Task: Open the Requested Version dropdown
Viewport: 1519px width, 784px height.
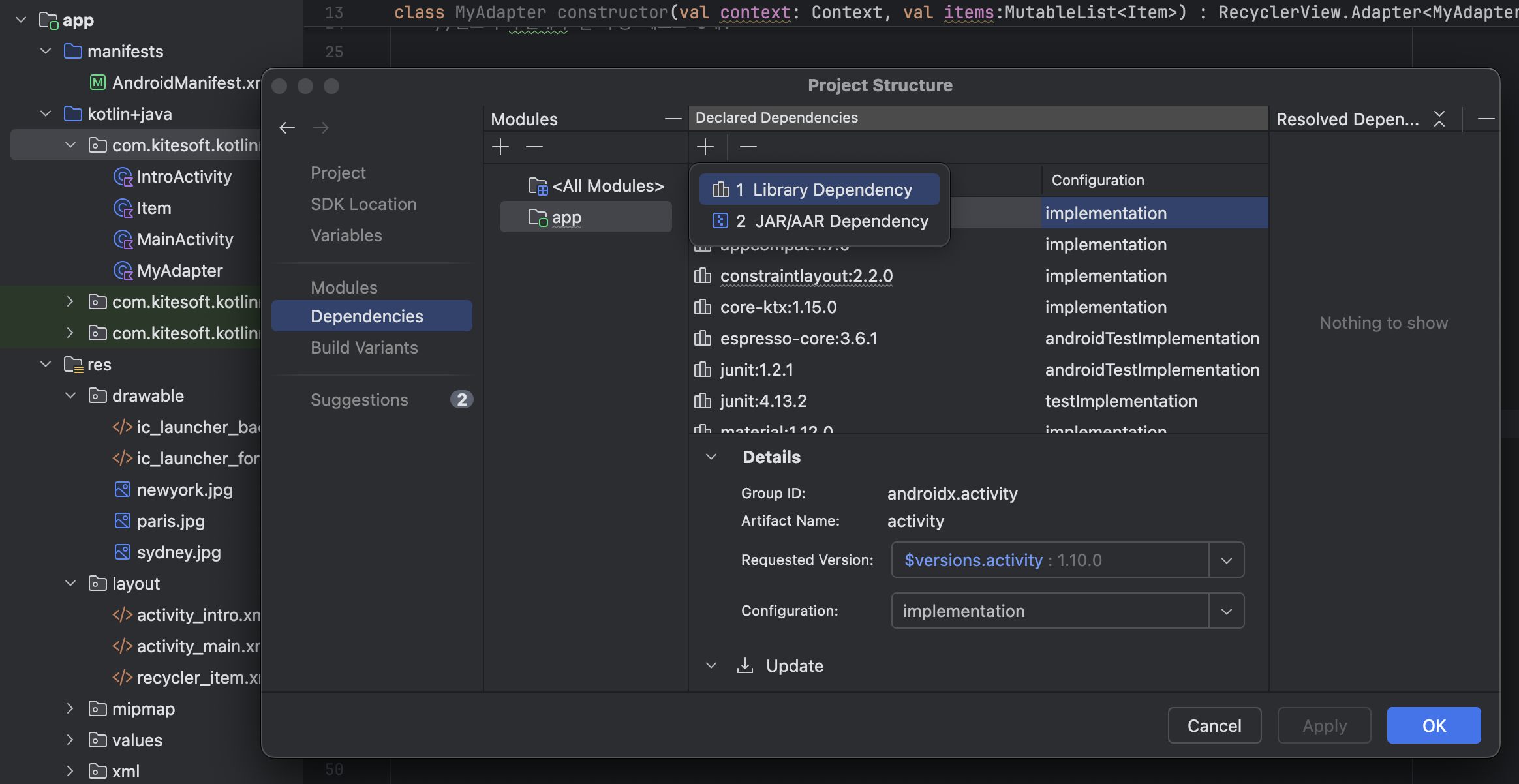Action: click(x=1227, y=560)
